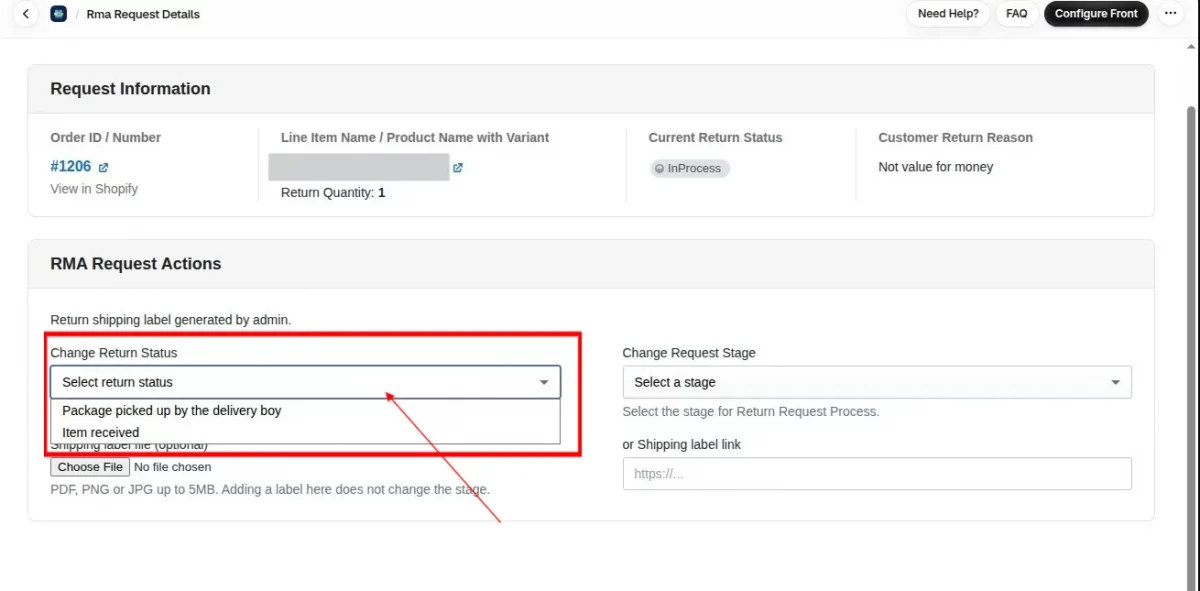Open order #1206 external link icon

point(103,168)
